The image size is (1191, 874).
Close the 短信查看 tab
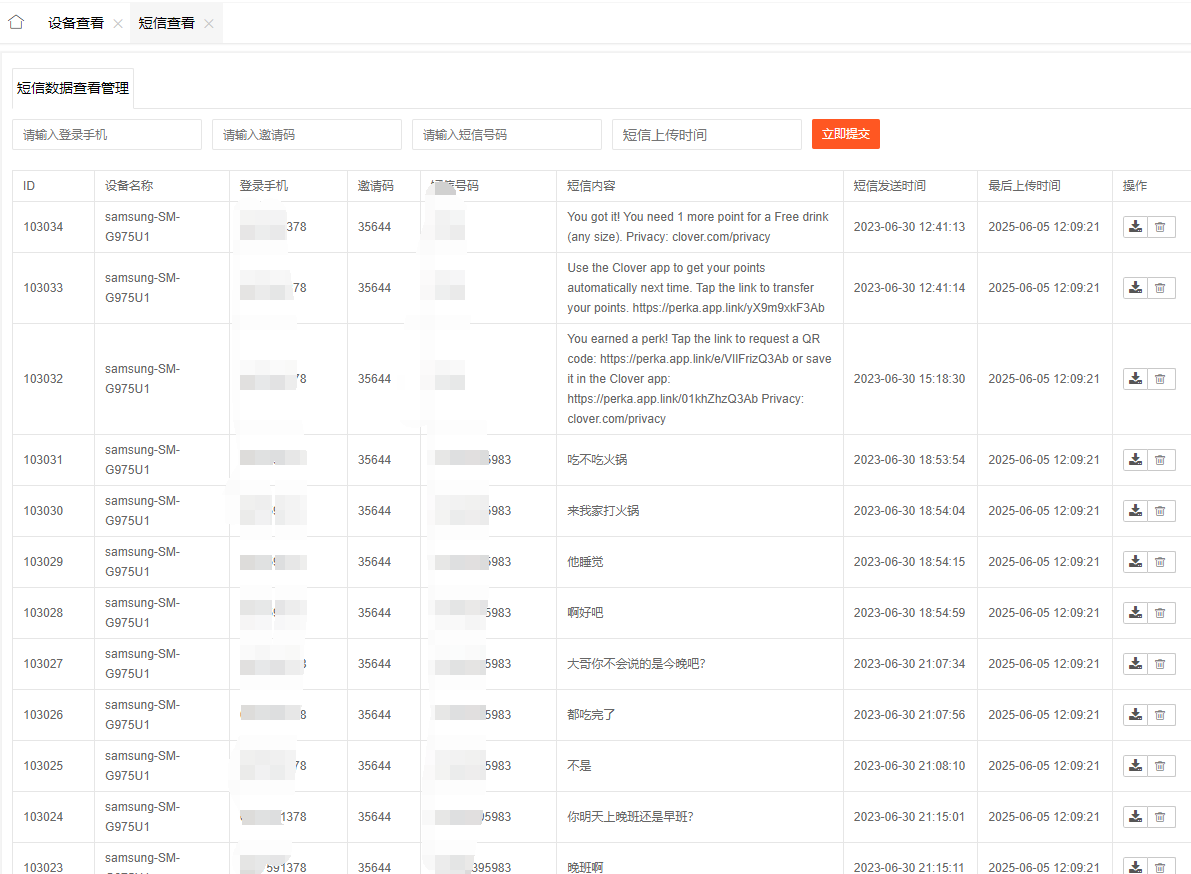tap(209, 24)
